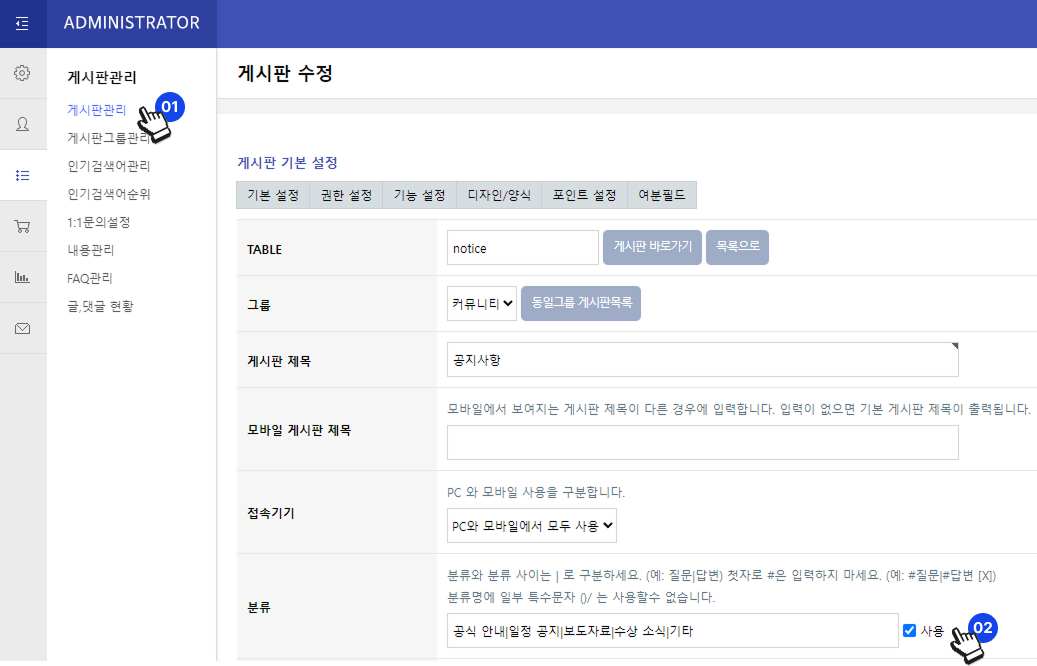This screenshot has width=1037, height=666.
Task: Open the 디자인/양식 tab
Action: [x=499, y=195]
